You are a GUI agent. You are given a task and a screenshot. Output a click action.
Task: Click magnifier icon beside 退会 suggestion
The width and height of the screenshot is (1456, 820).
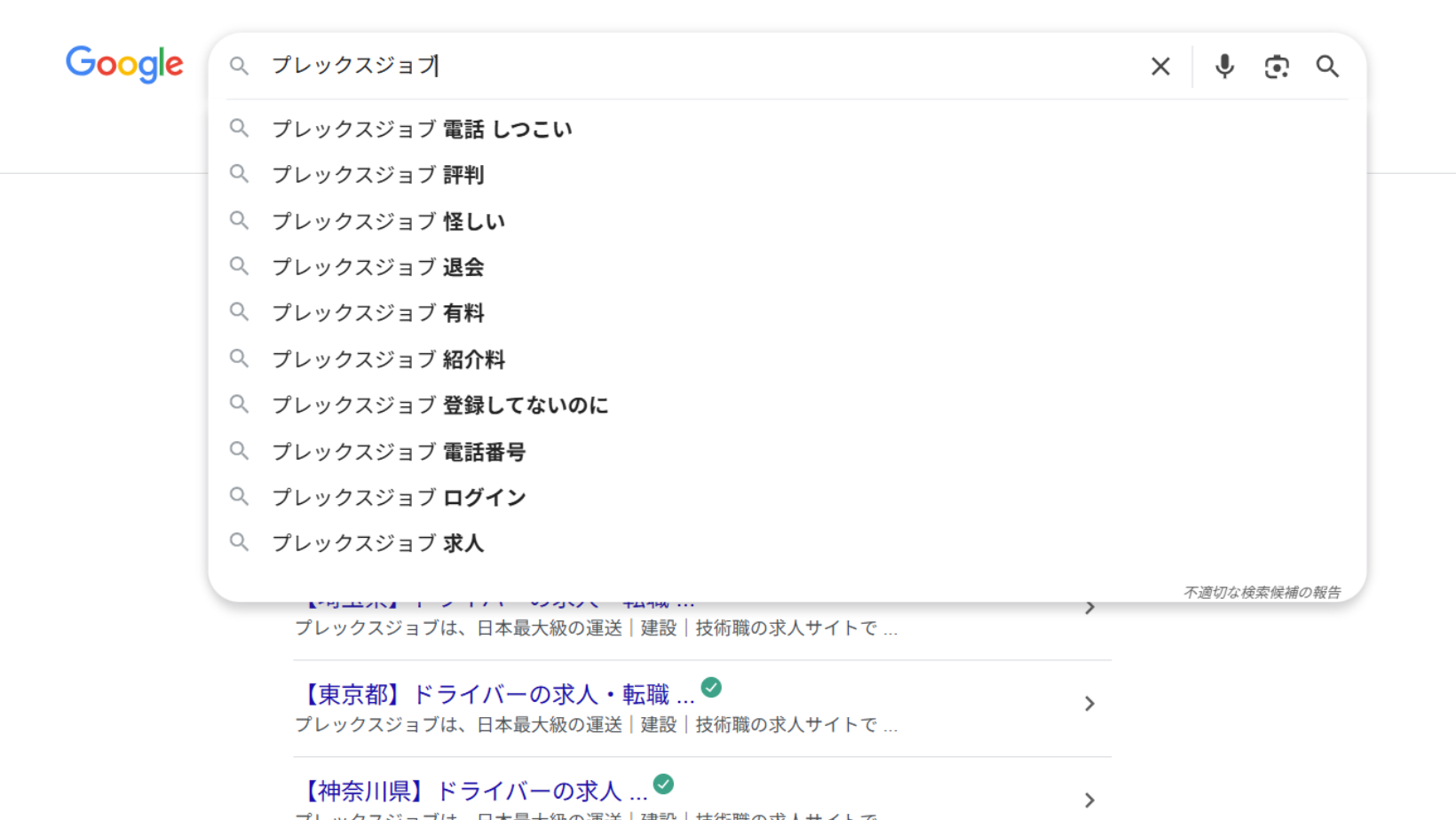(x=239, y=265)
